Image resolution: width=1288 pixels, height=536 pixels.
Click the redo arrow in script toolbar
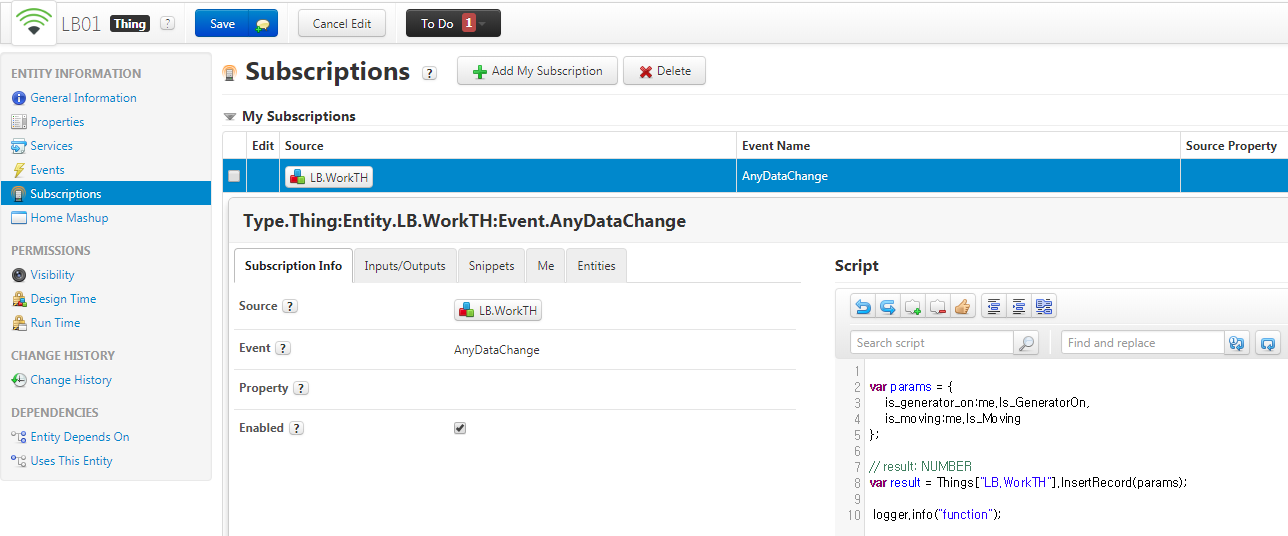point(887,307)
